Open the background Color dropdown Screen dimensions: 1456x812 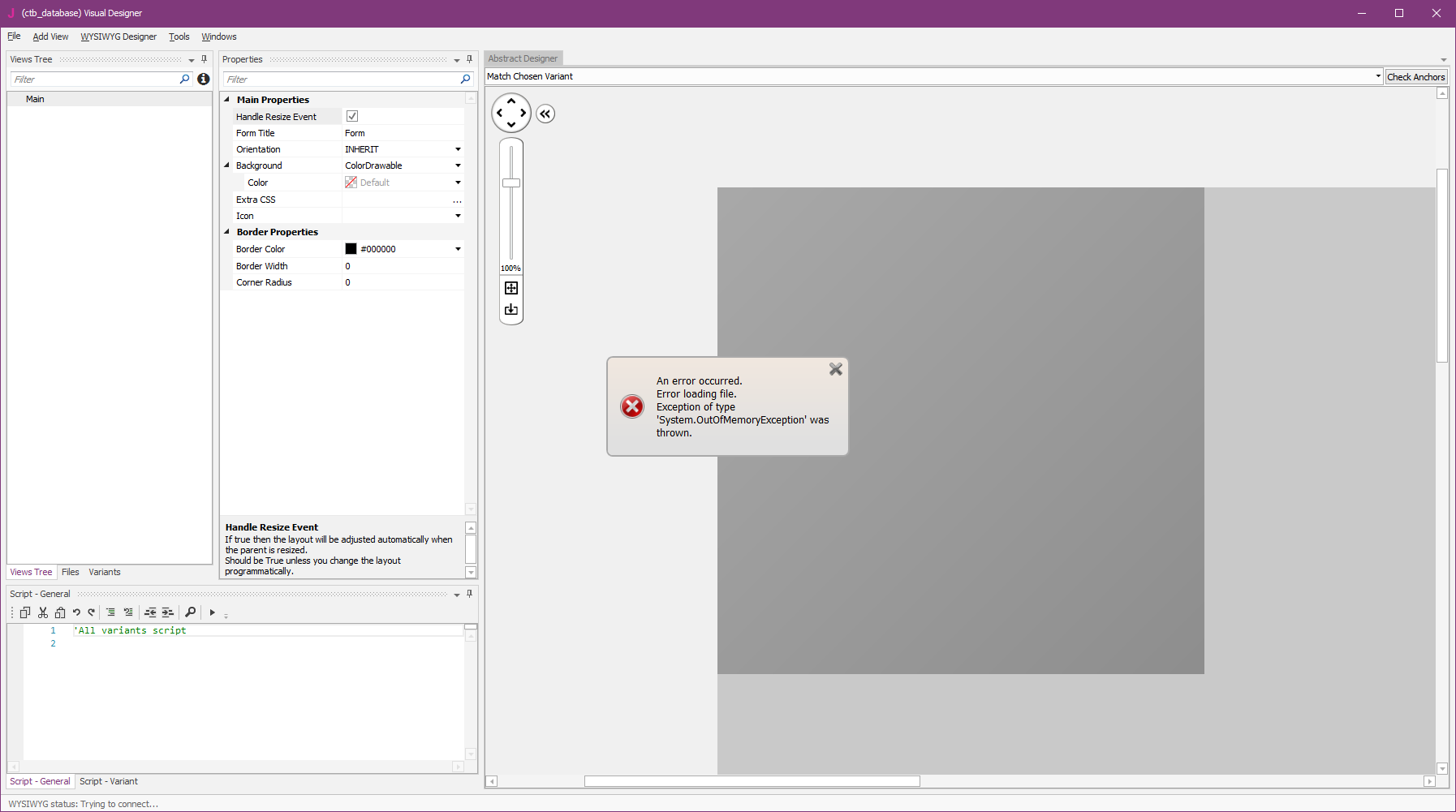coord(458,183)
